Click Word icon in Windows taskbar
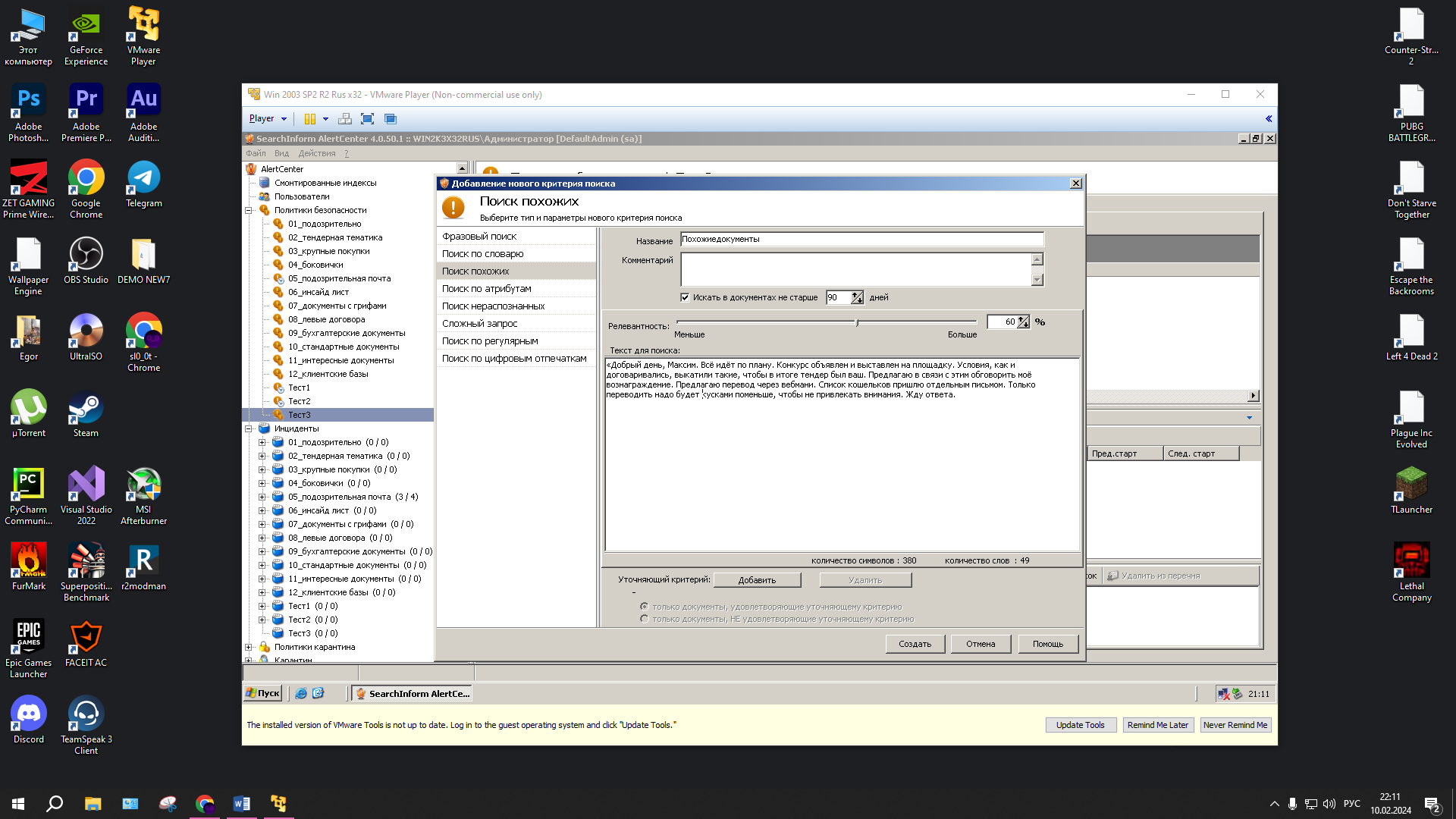The image size is (1456, 819). [241, 803]
